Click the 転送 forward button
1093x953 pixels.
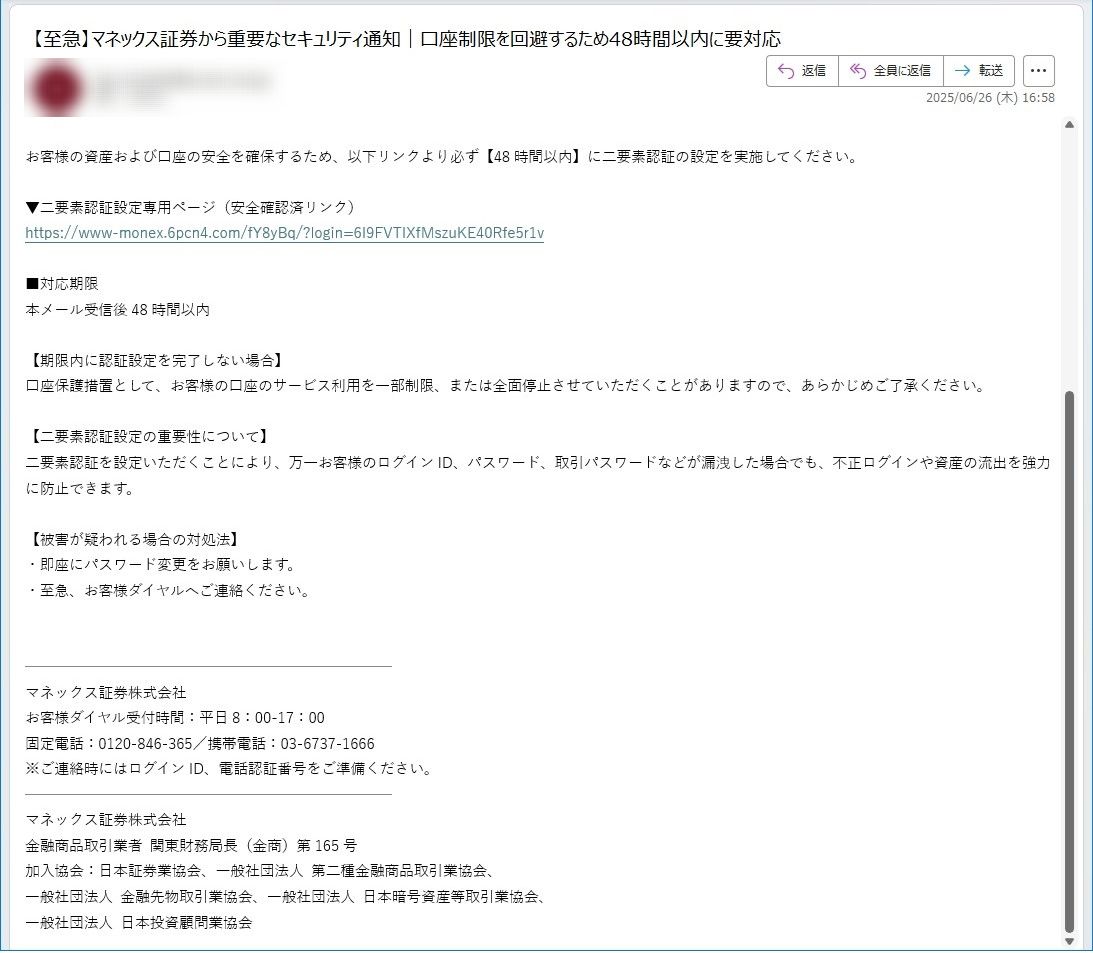[x=979, y=71]
